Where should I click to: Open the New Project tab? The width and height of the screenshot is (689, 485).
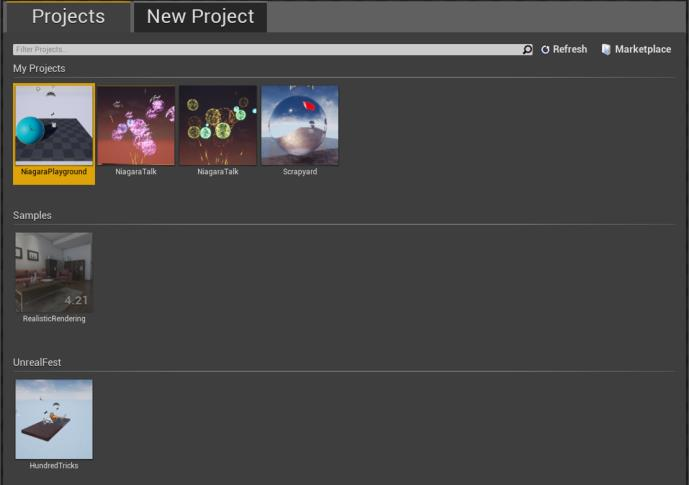[x=200, y=17]
